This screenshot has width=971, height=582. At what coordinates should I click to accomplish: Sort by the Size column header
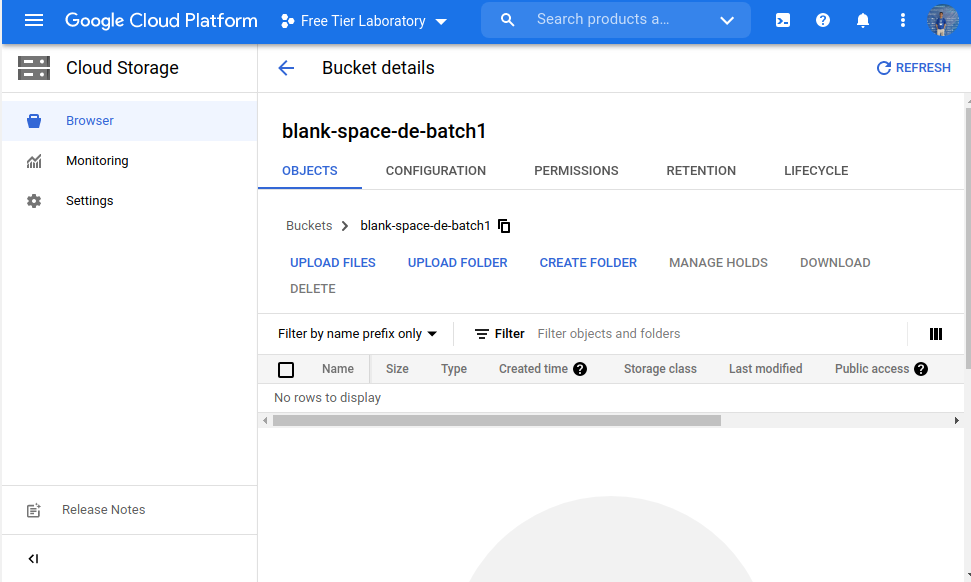(x=397, y=369)
